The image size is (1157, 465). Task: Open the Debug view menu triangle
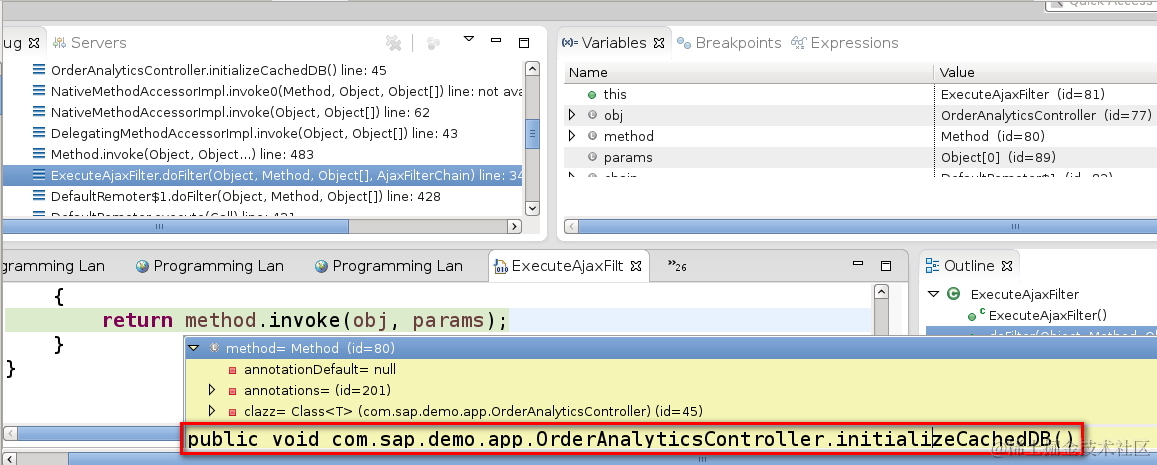(x=469, y=38)
